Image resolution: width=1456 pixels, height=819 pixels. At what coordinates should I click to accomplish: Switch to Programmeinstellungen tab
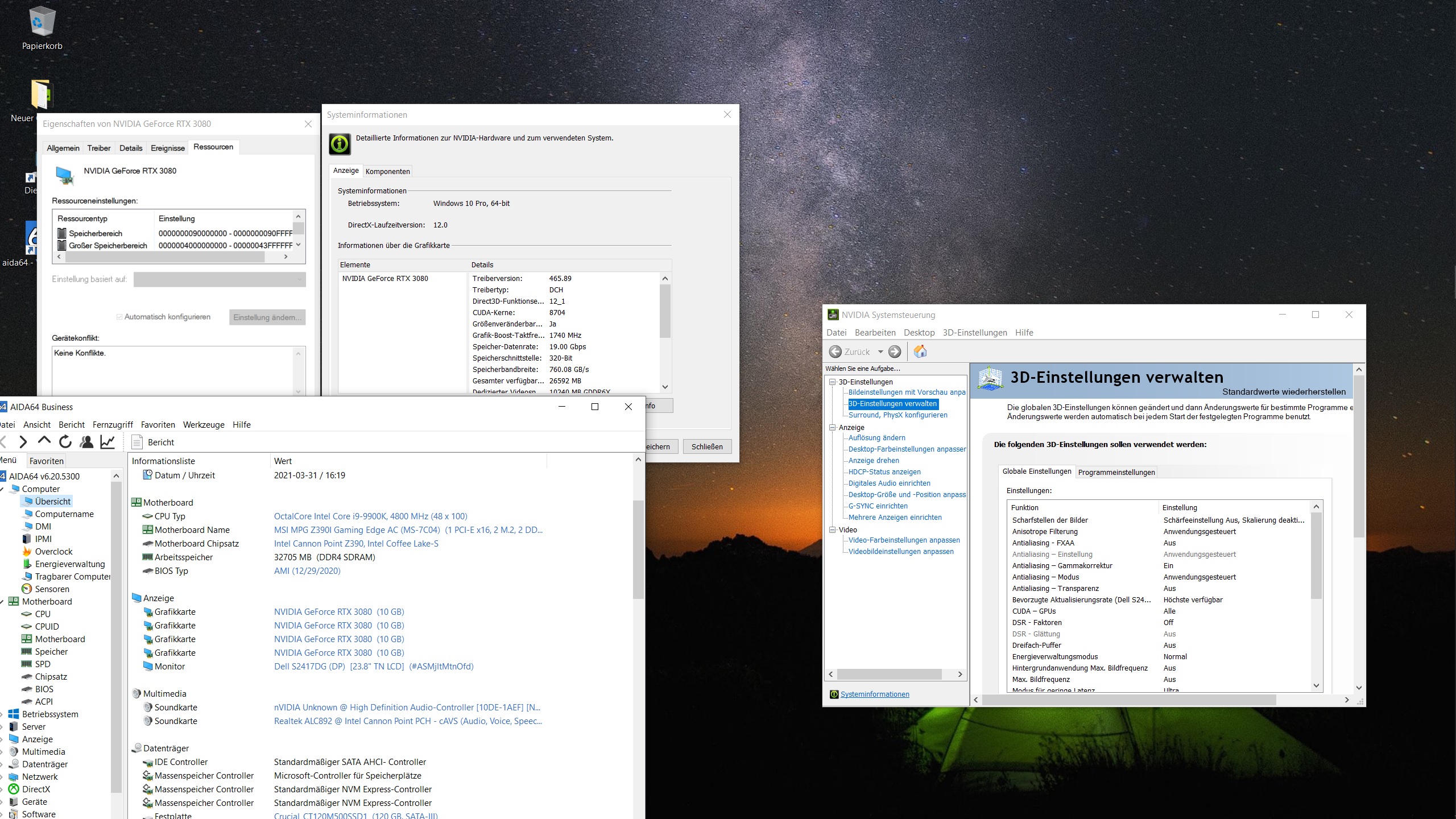[x=1116, y=472]
